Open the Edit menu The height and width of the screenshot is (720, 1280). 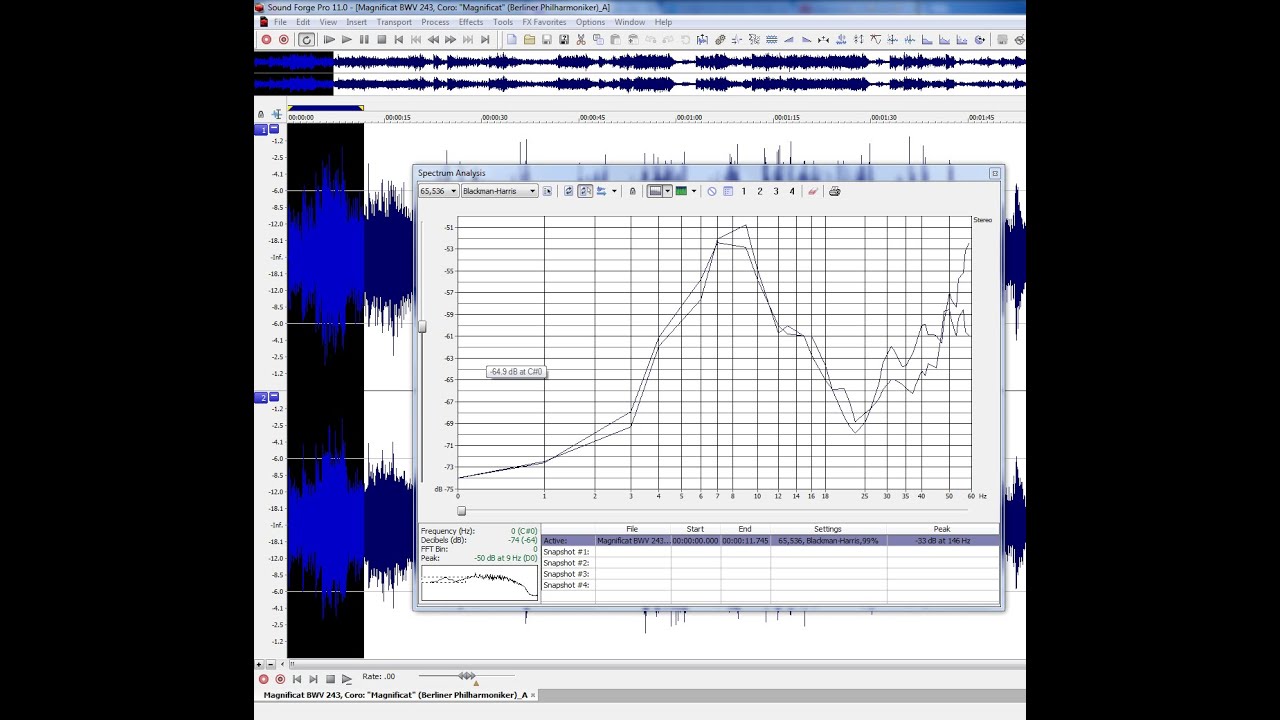[303, 22]
